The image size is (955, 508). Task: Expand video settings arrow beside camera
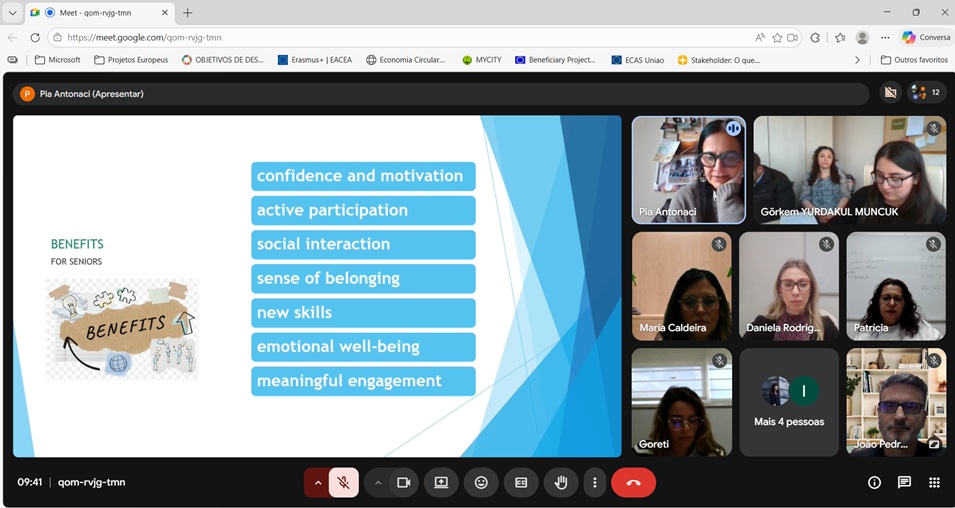(x=378, y=482)
